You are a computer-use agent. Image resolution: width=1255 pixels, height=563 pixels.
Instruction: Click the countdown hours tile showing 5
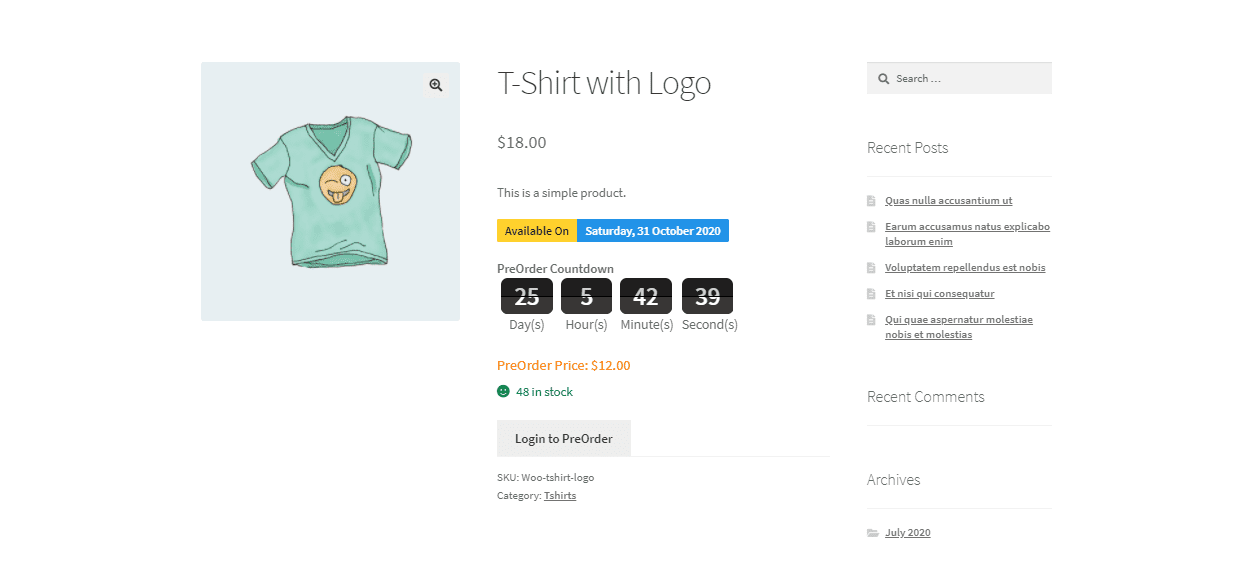tap(586, 296)
